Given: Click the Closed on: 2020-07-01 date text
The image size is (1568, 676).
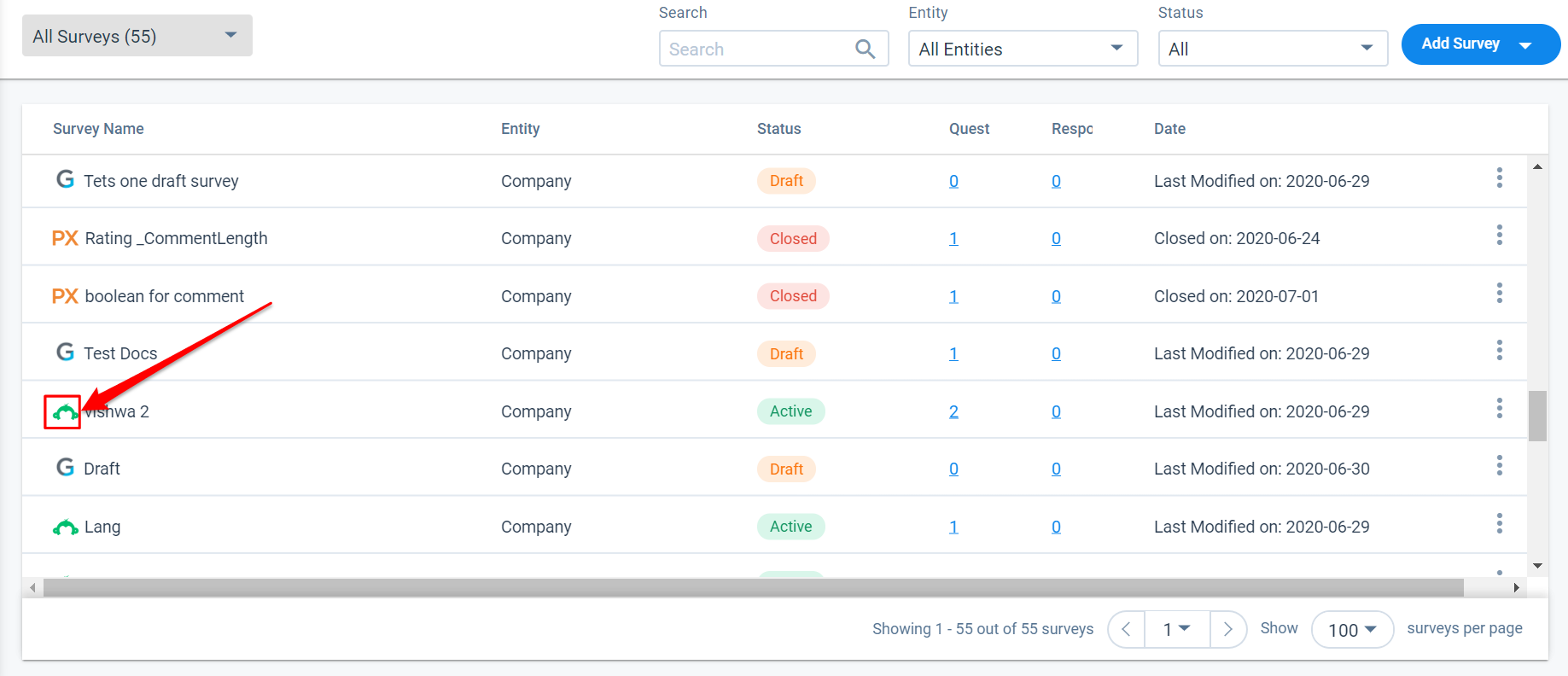Looking at the screenshot, I should click(x=1236, y=296).
